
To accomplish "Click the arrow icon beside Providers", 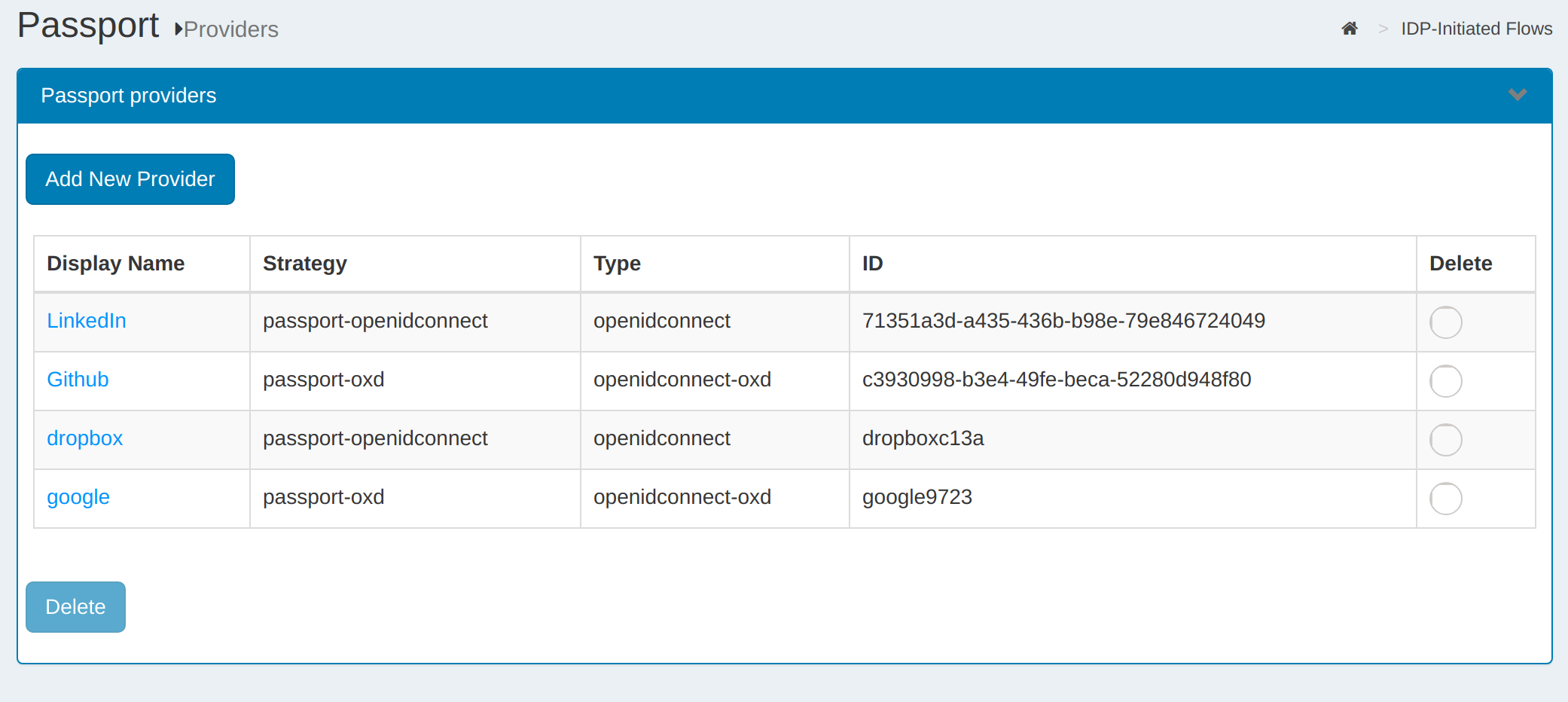I will [178, 30].
